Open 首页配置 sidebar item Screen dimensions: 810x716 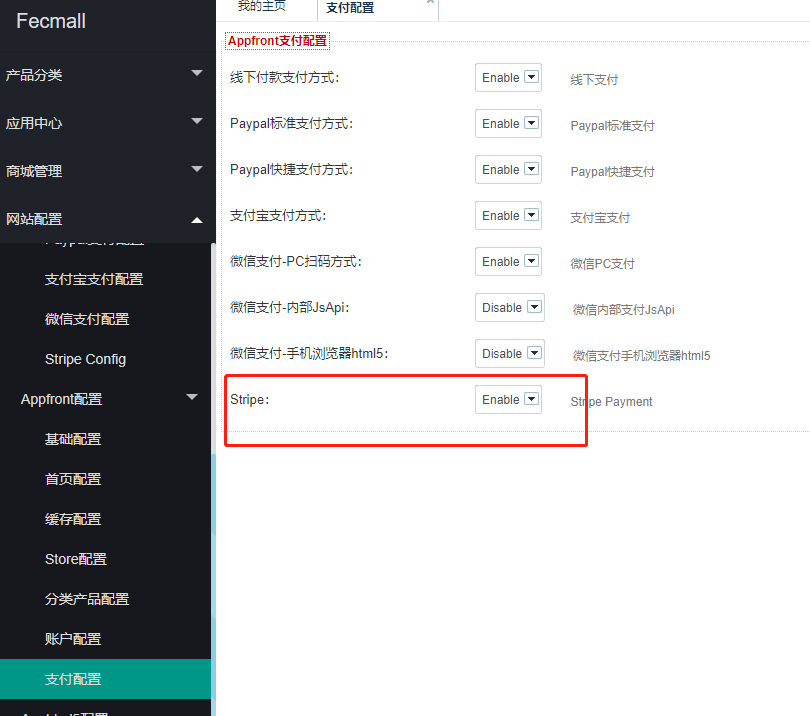[73, 479]
